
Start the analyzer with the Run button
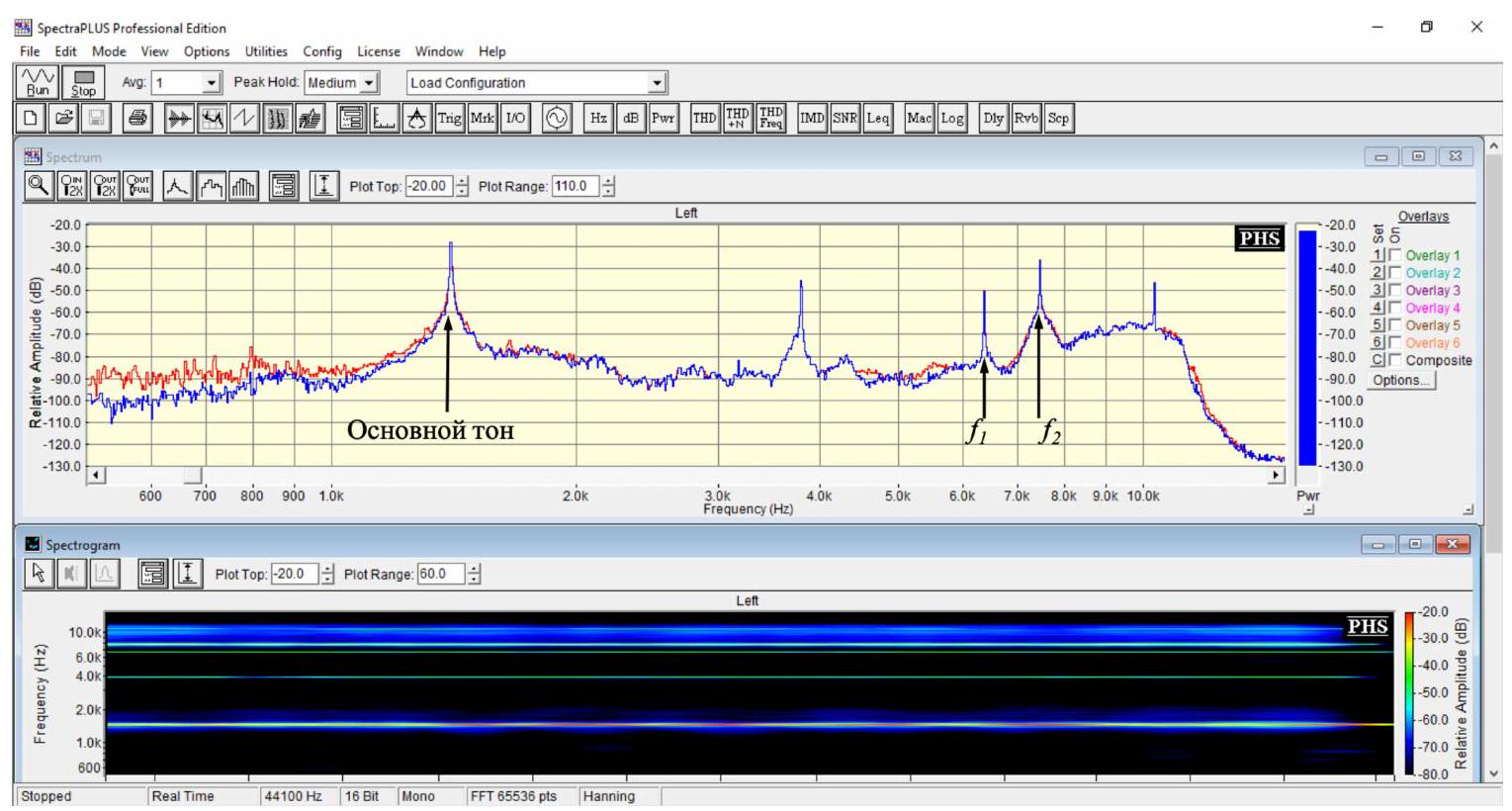point(38,82)
